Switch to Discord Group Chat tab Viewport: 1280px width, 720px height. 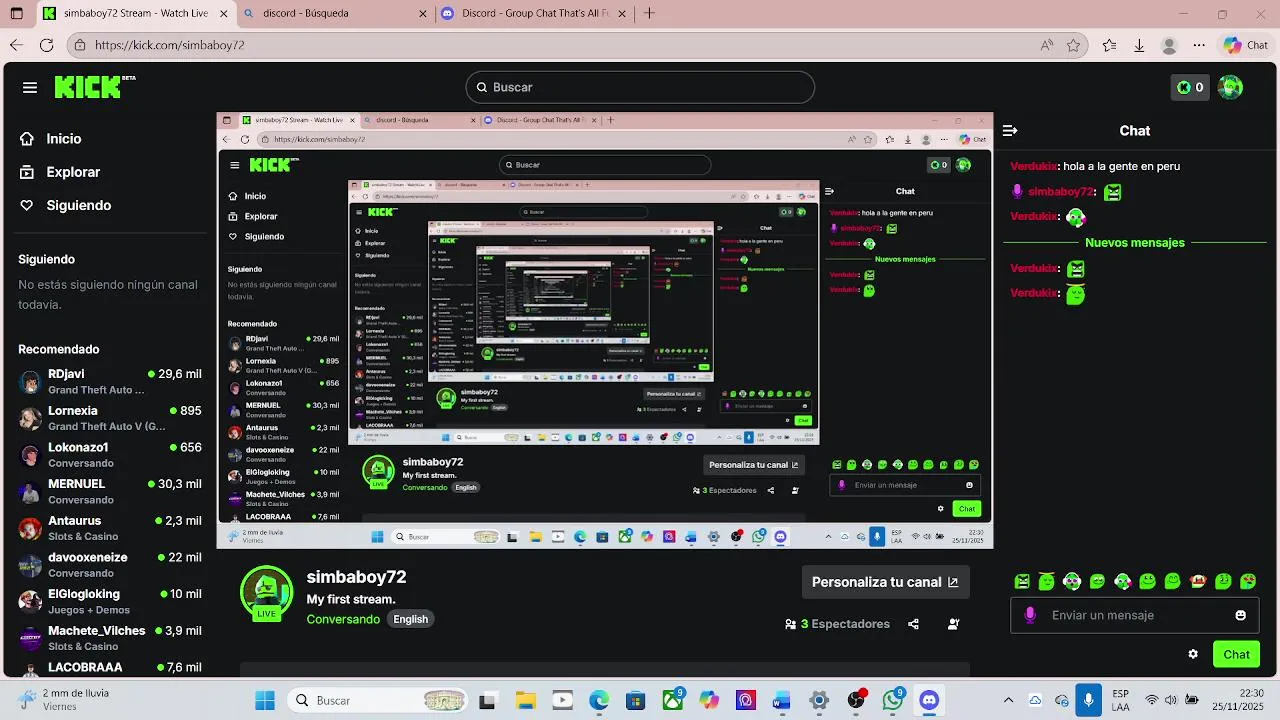click(534, 14)
